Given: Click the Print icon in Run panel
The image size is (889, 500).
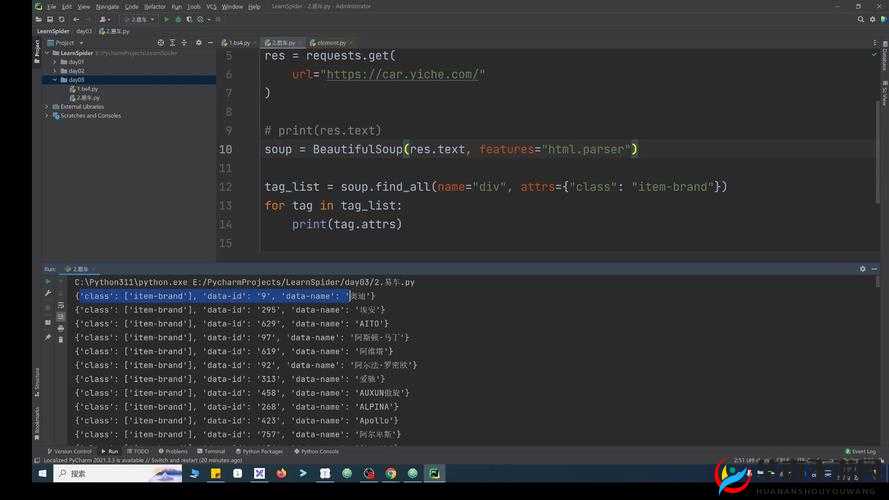Looking at the screenshot, I should [x=61, y=328].
